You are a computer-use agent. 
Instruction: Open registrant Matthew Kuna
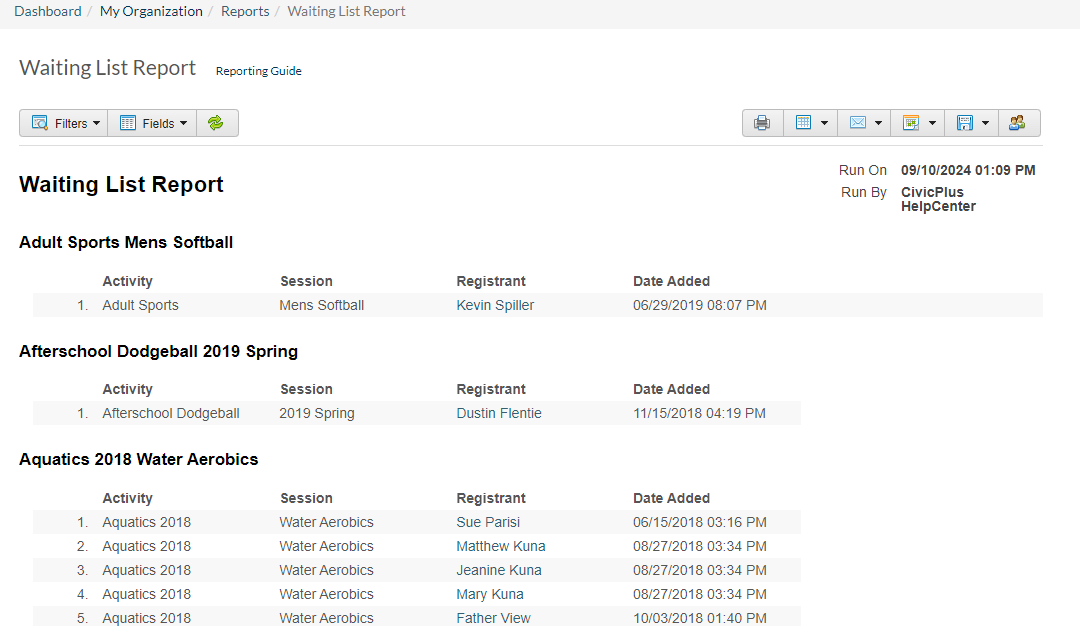point(501,546)
